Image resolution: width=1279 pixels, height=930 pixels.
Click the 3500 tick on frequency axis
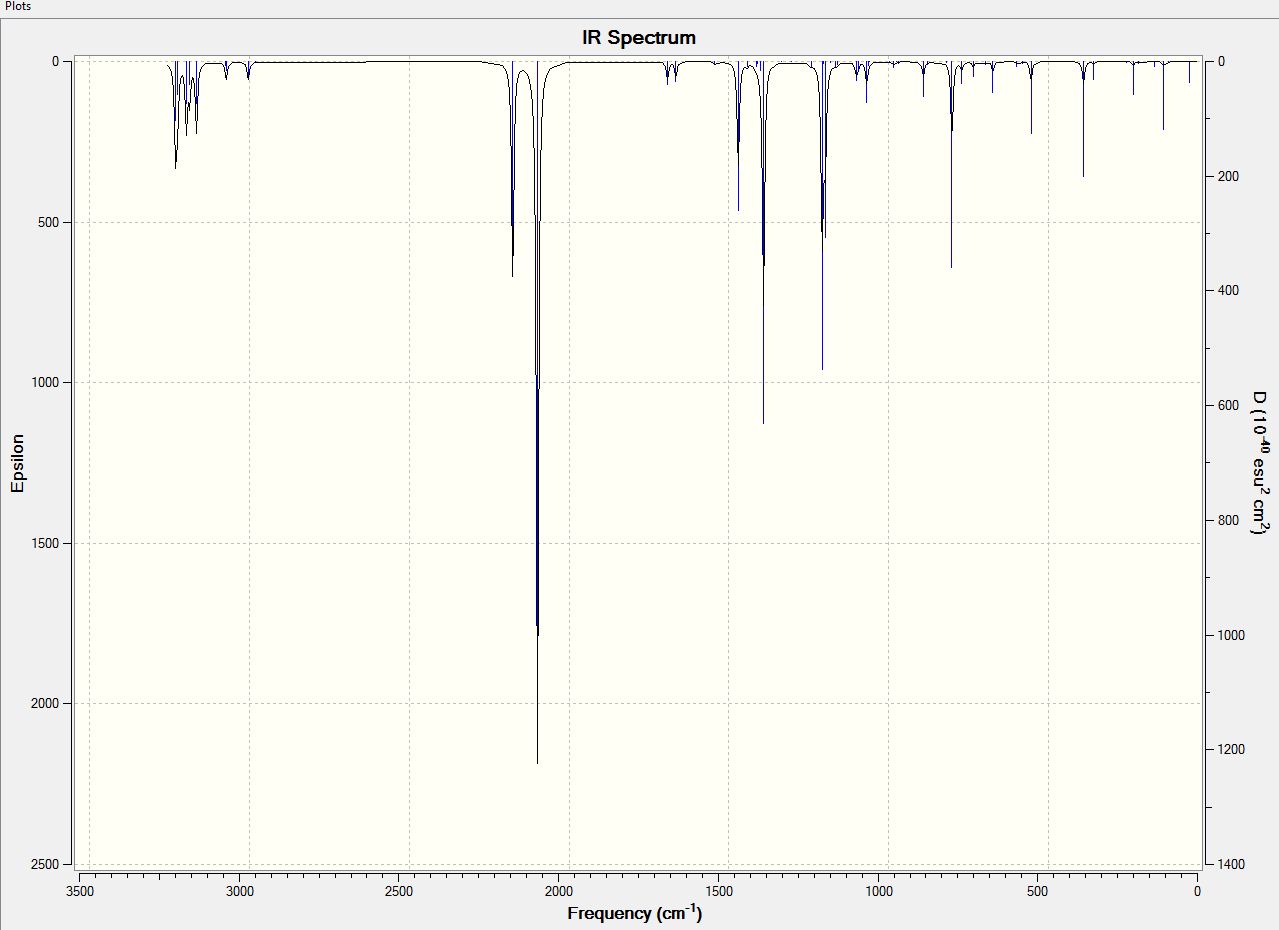(x=79, y=890)
